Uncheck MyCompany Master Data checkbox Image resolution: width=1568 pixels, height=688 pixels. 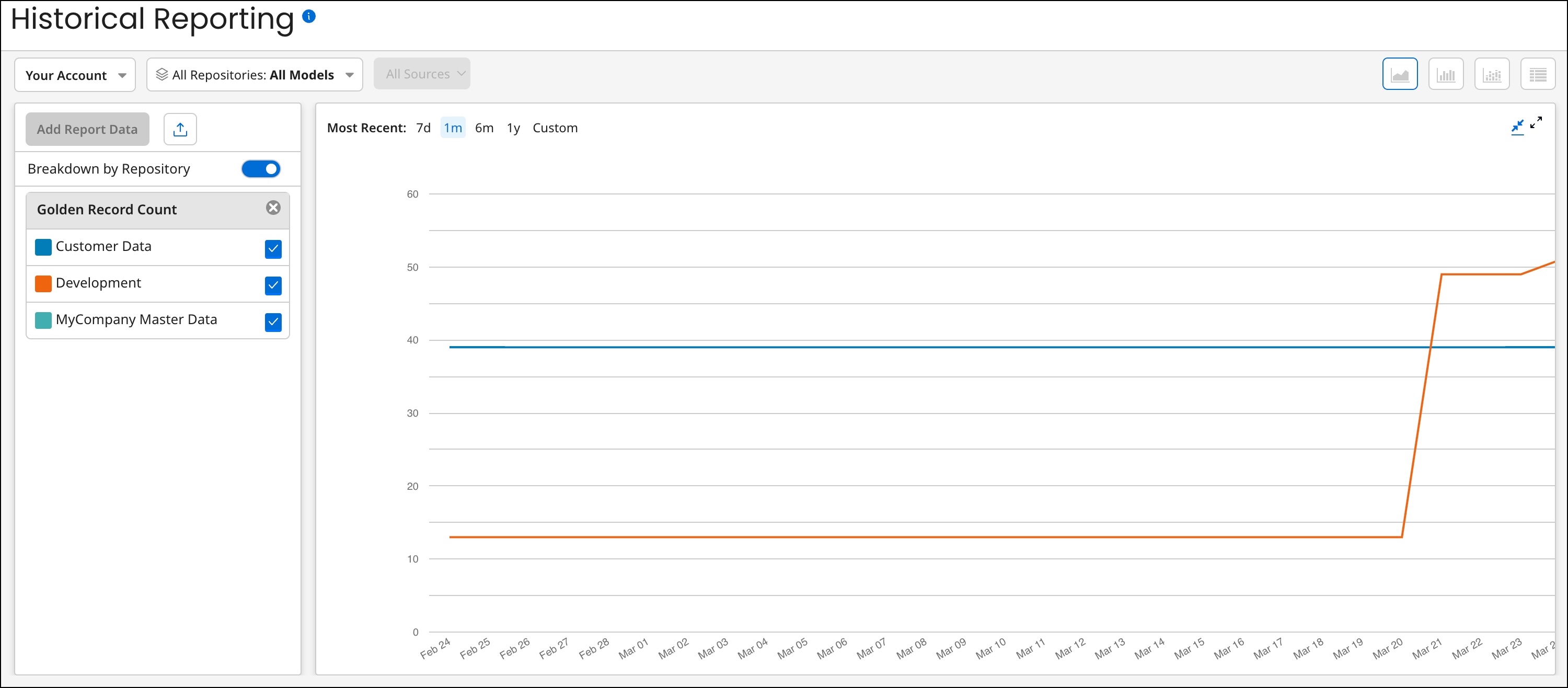coord(273,322)
